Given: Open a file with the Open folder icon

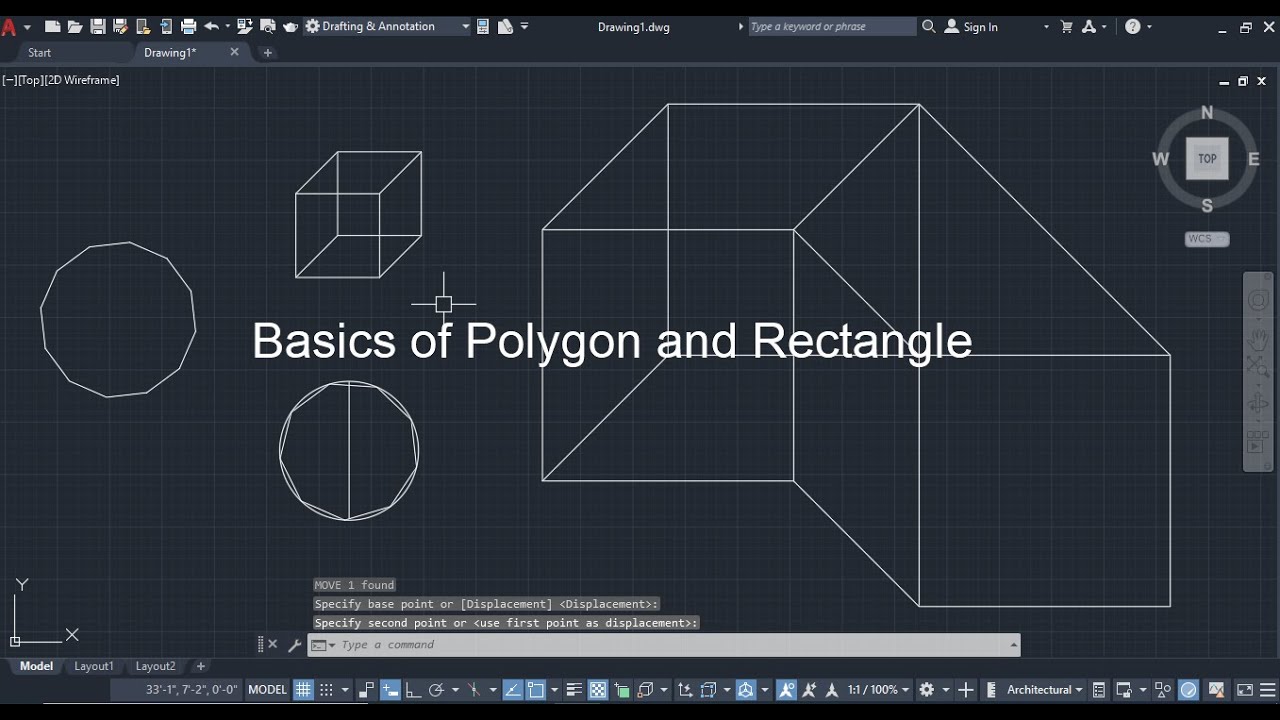Looking at the screenshot, I should (75, 27).
